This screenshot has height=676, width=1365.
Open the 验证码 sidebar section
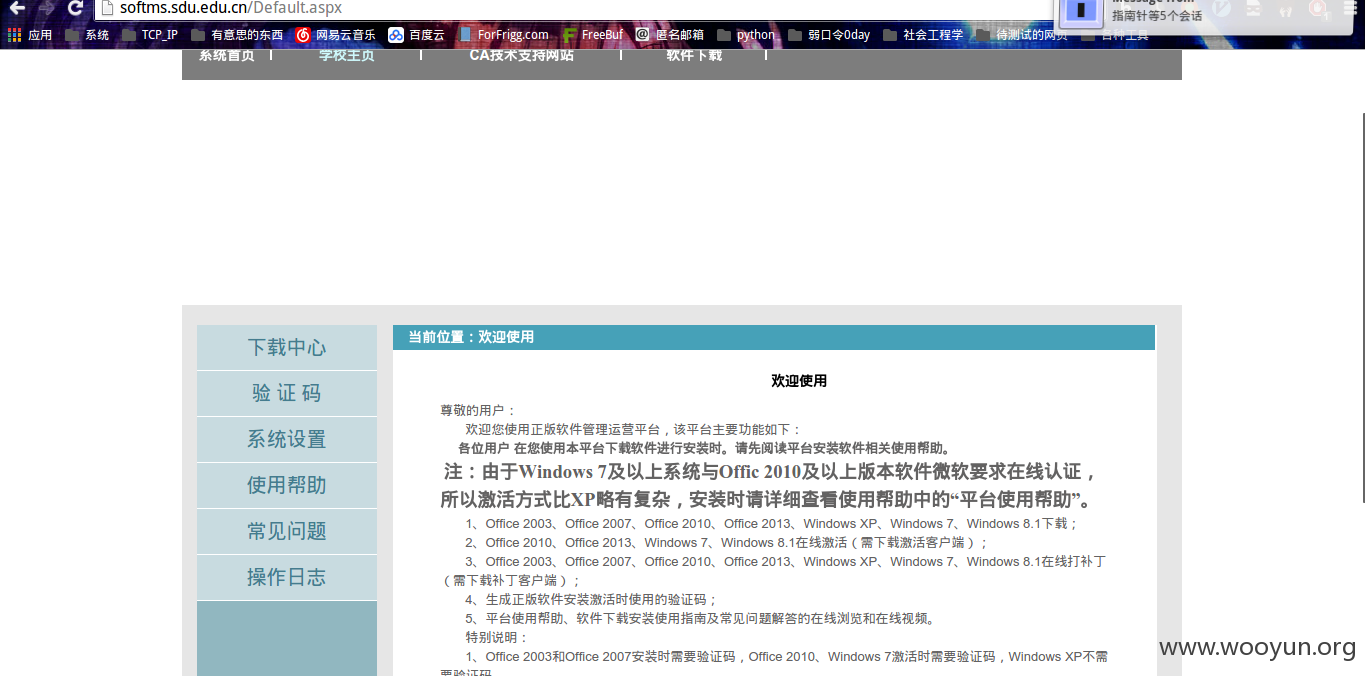287,393
